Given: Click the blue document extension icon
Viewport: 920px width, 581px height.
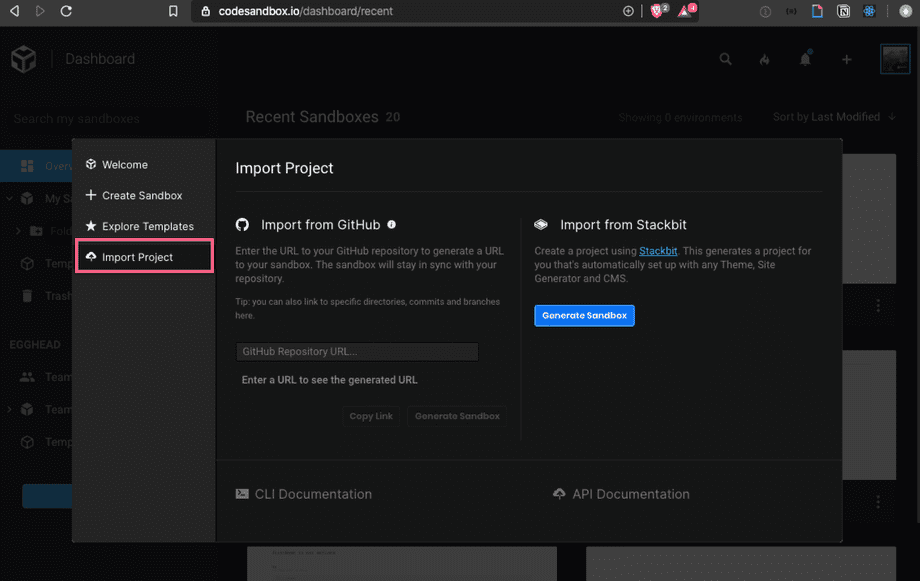Looking at the screenshot, I should point(817,11).
